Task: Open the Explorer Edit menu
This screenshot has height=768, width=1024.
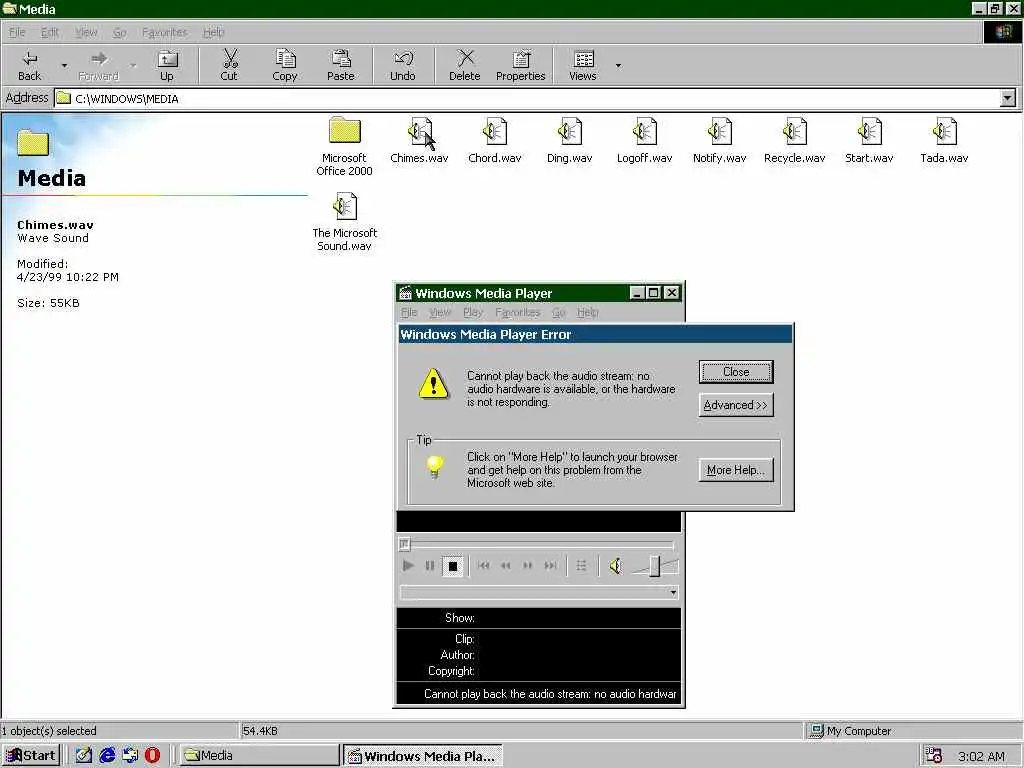Action: (50, 32)
